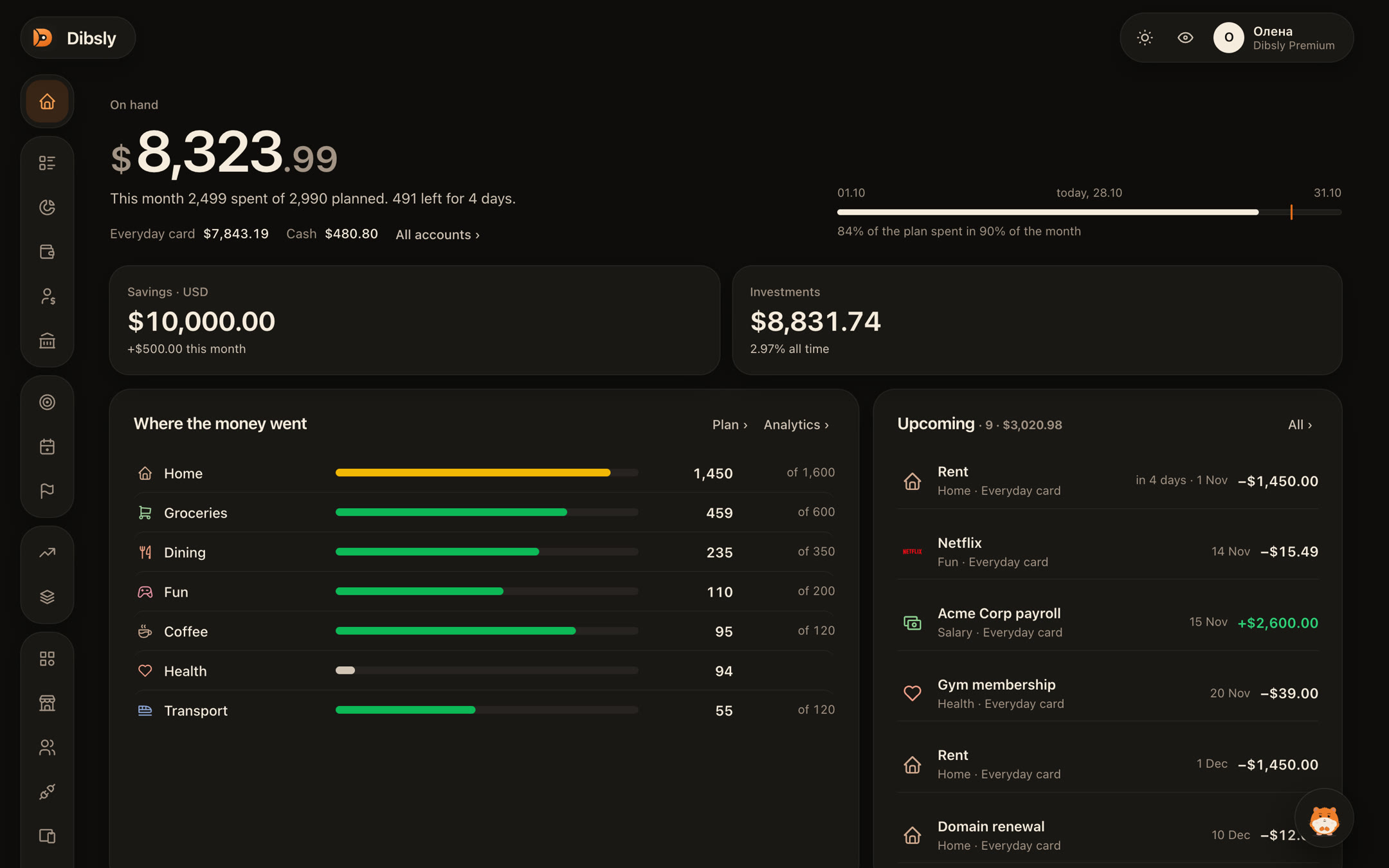Open All upcoming payments link
Viewport: 1389px width, 868px height.
coord(1300,424)
